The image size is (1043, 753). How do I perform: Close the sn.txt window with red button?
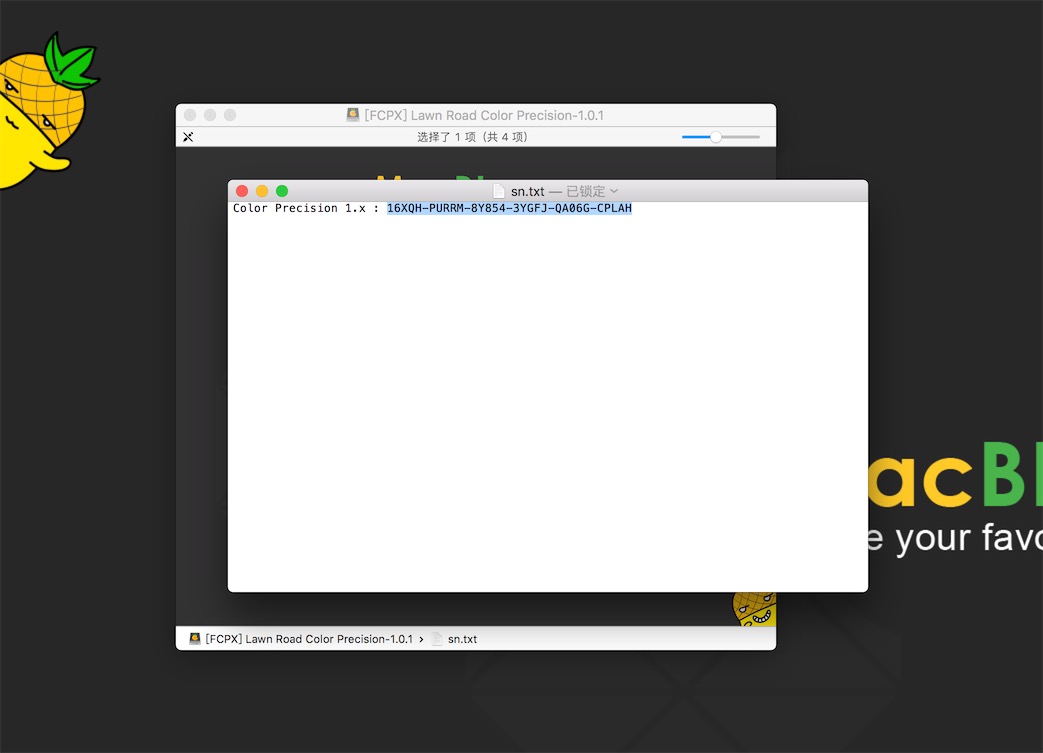coord(242,191)
